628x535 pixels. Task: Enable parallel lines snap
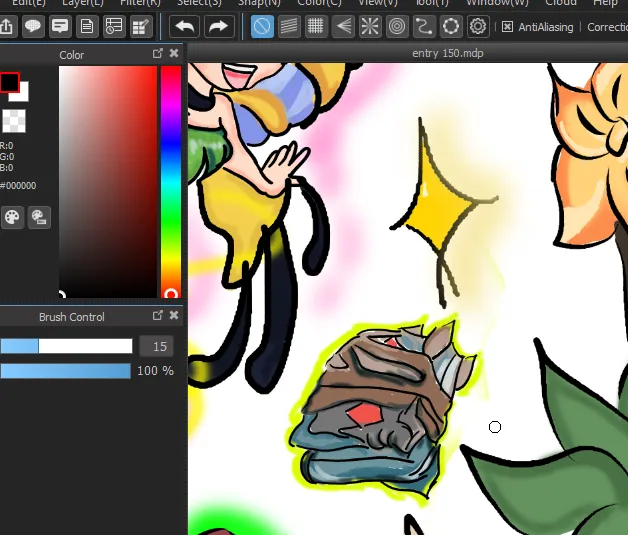click(289, 27)
